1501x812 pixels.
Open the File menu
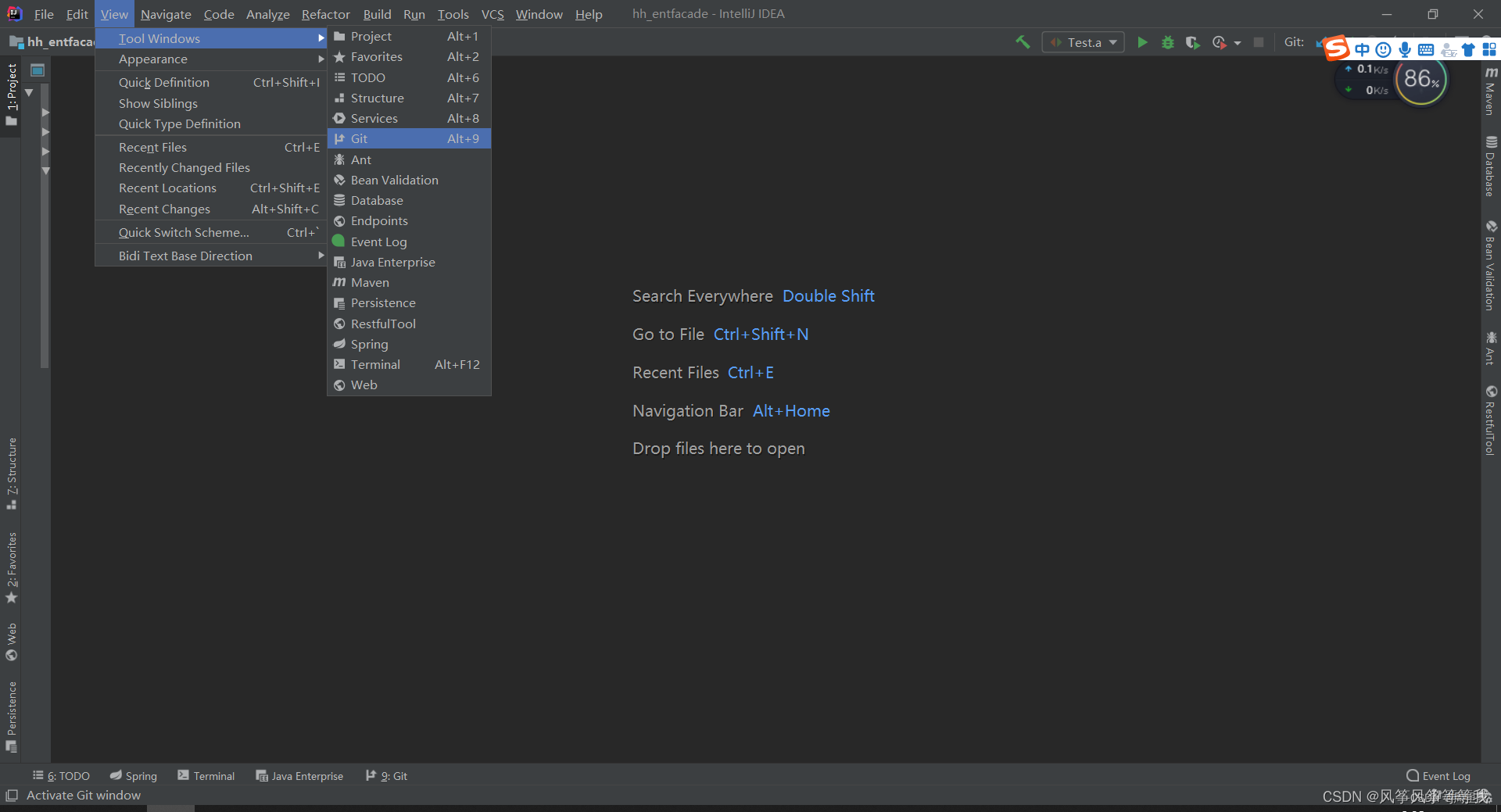tap(44, 14)
